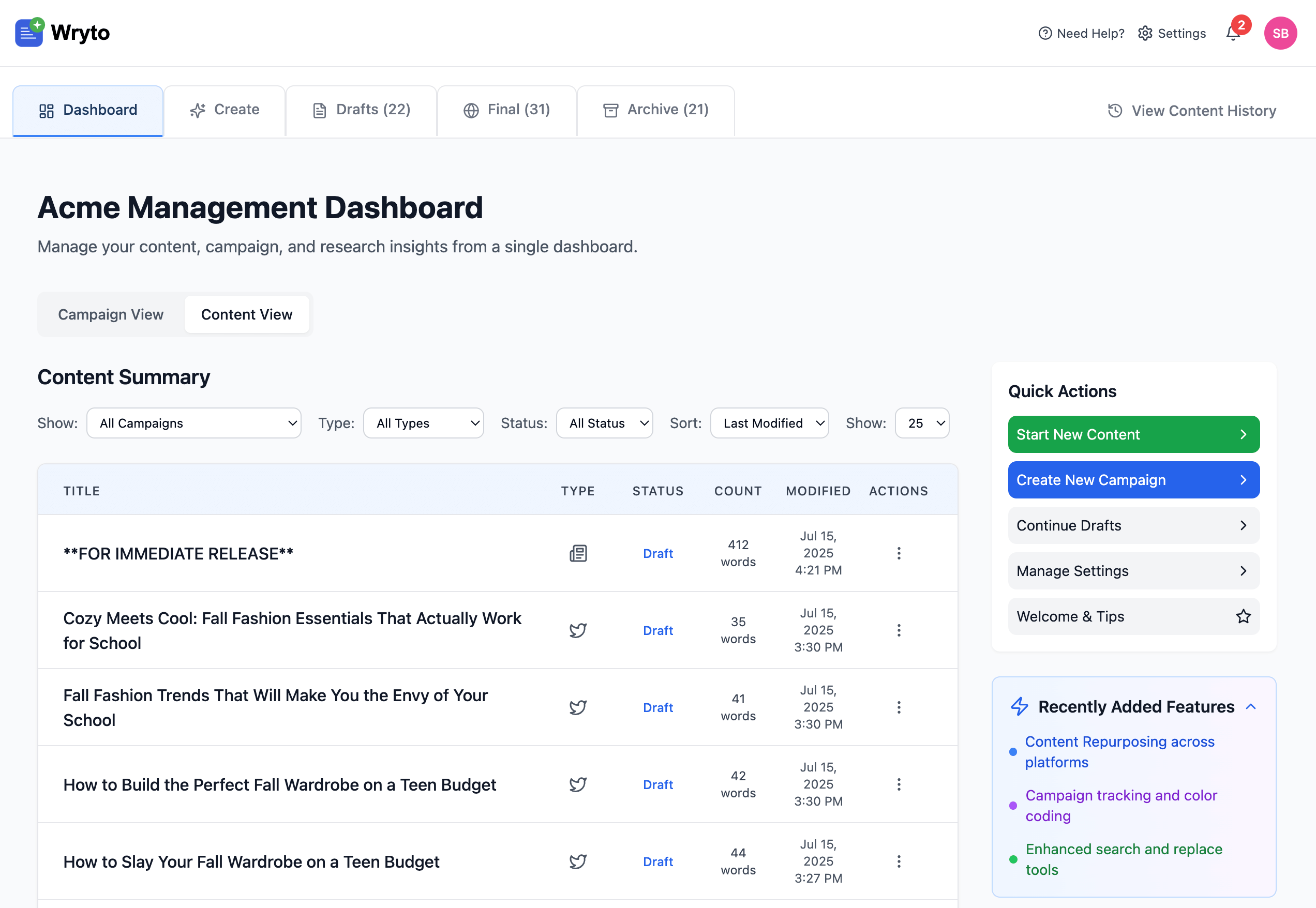This screenshot has height=908, width=1316.
Task: Click the press release document icon on FOR IMMEDIATE RELEASE
Action: pyautogui.click(x=578, y=553)
